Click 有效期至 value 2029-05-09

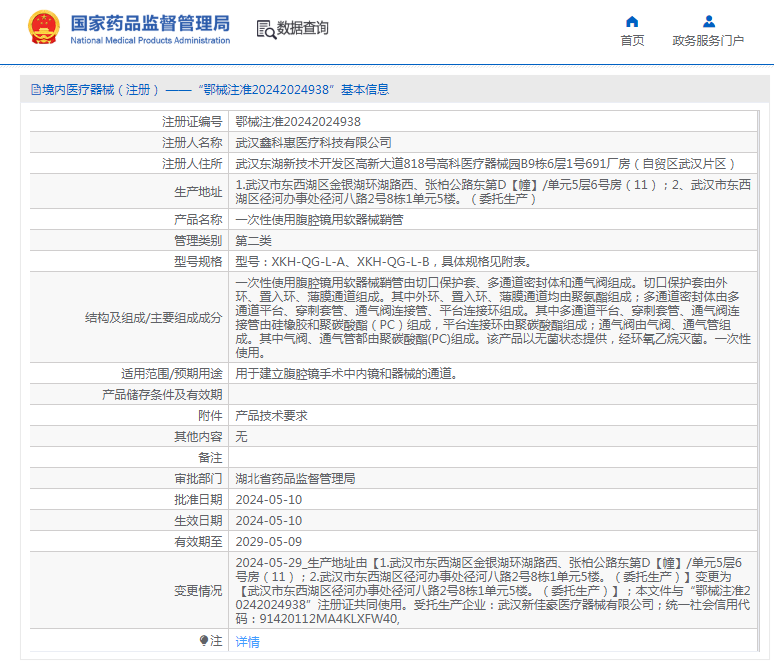click(269, 542)
